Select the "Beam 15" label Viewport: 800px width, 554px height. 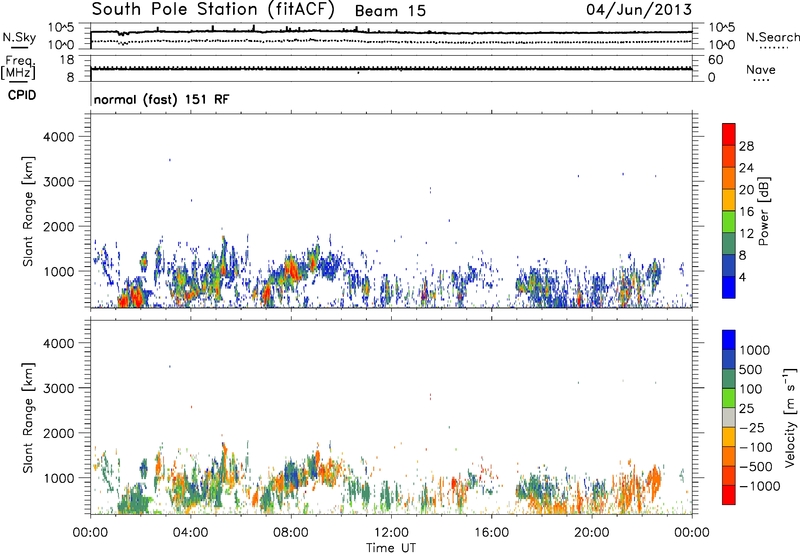(390, 11)
